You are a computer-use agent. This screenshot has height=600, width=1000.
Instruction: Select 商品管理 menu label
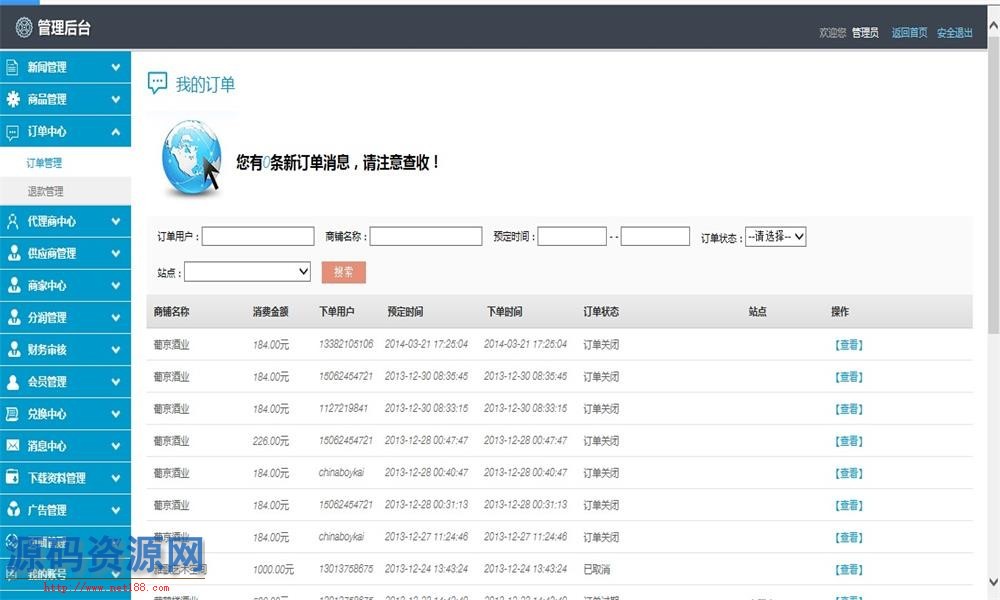[47, 99]
